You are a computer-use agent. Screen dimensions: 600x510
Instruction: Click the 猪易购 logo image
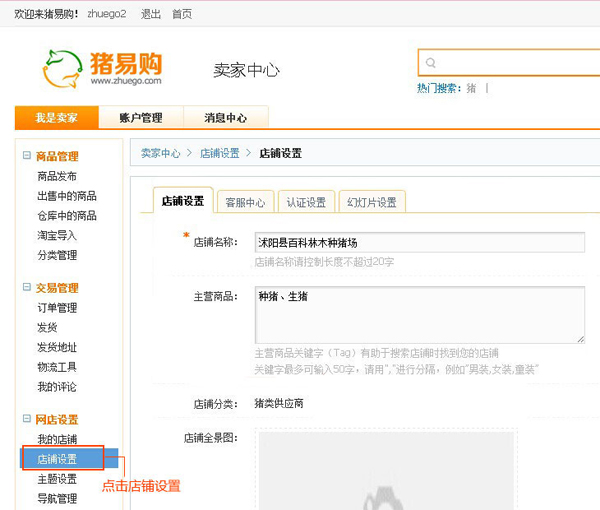click(x=102, y=69)
